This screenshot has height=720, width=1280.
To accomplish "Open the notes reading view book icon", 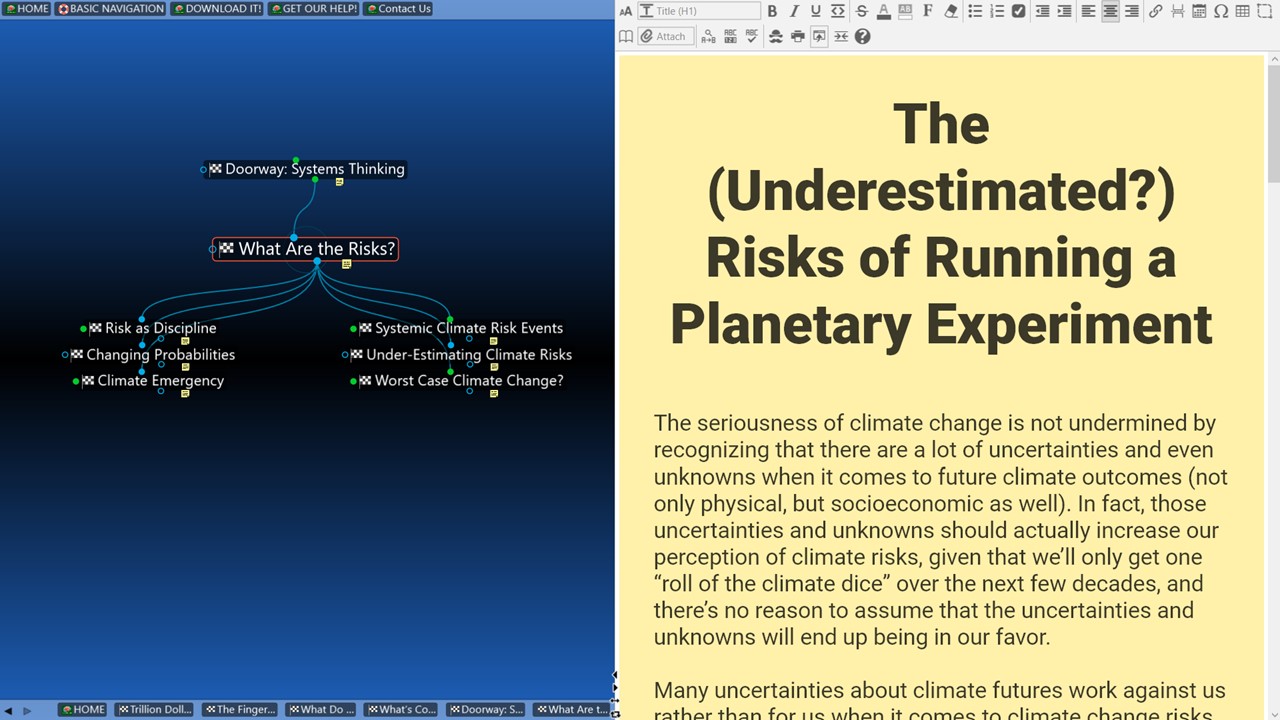I will [x=626, y=36].
